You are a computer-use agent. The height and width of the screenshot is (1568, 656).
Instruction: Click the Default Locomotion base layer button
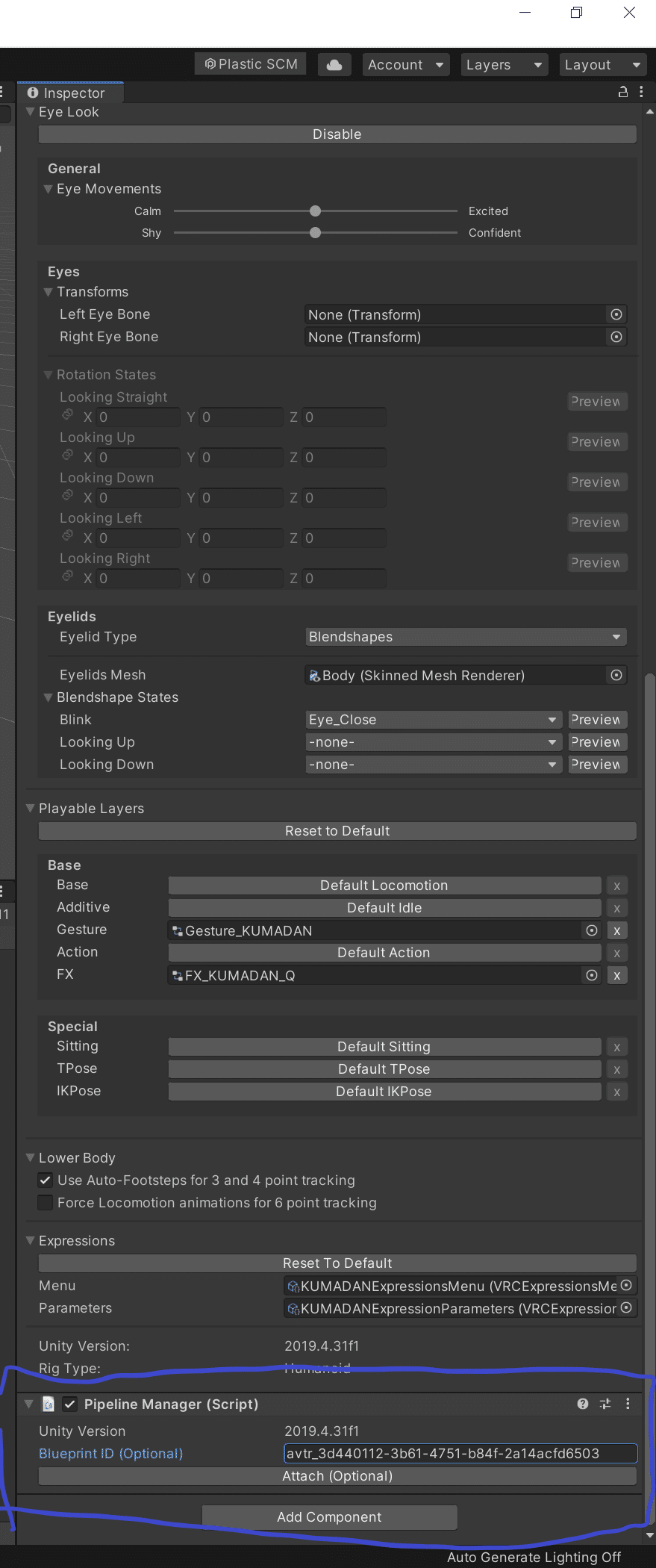384,886
